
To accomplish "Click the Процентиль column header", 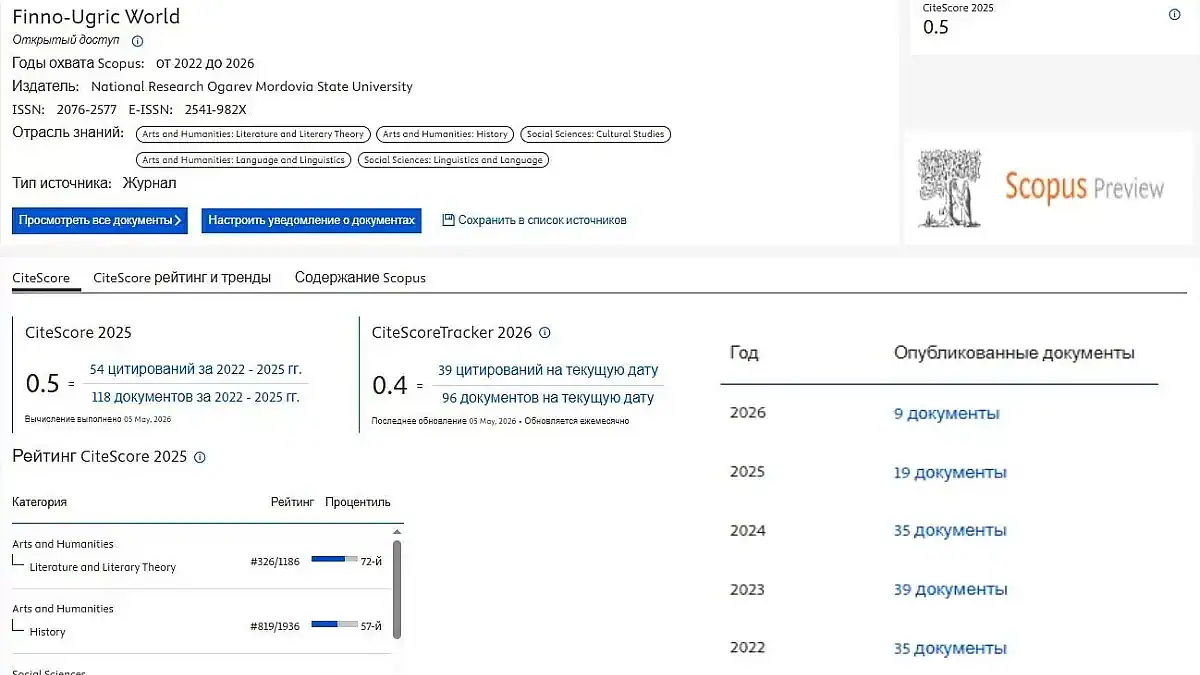I will pyautogui.click(x=358, y=502).
